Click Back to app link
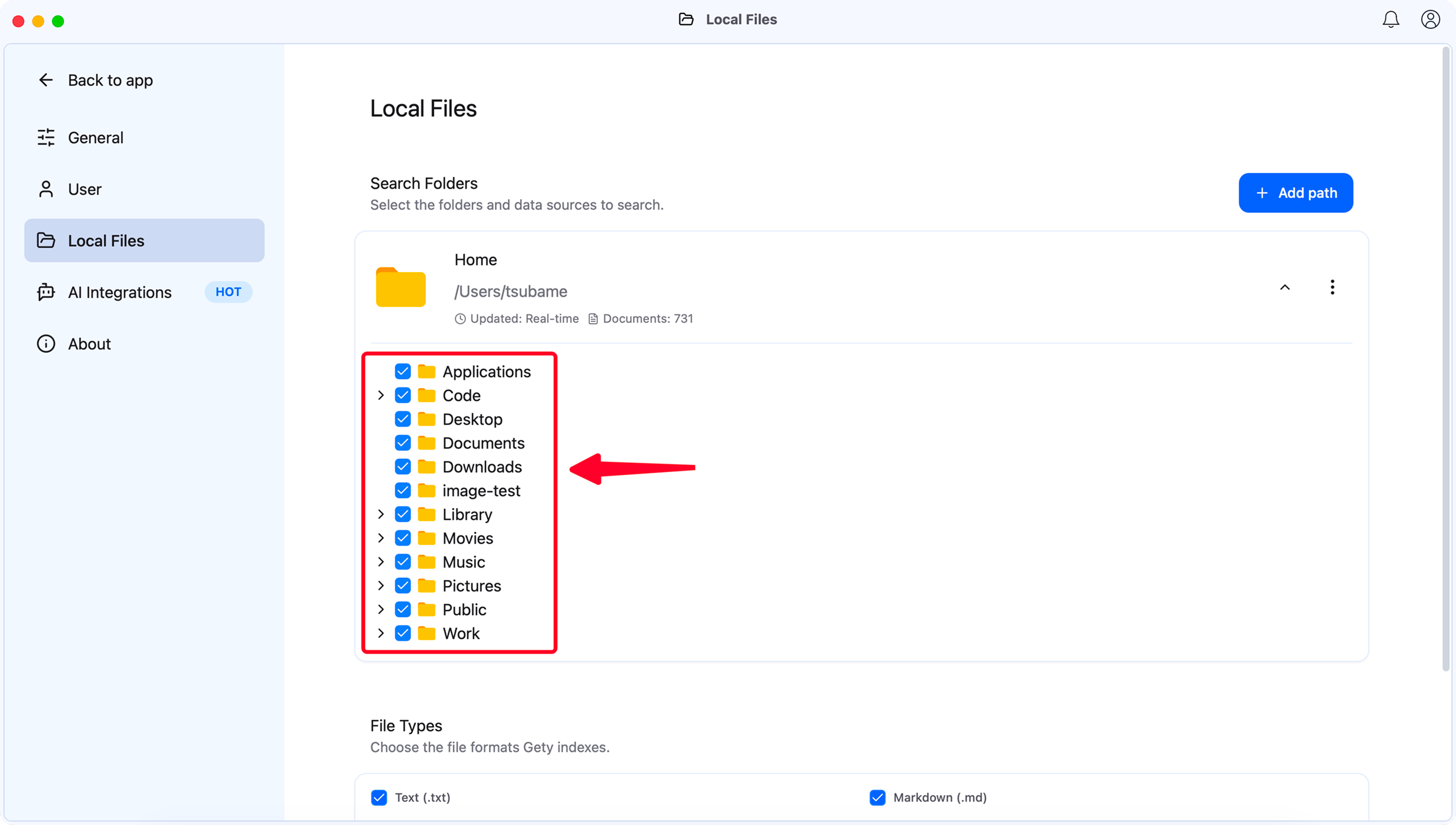This screenshot has height=825, width=1456. (110, 80)
